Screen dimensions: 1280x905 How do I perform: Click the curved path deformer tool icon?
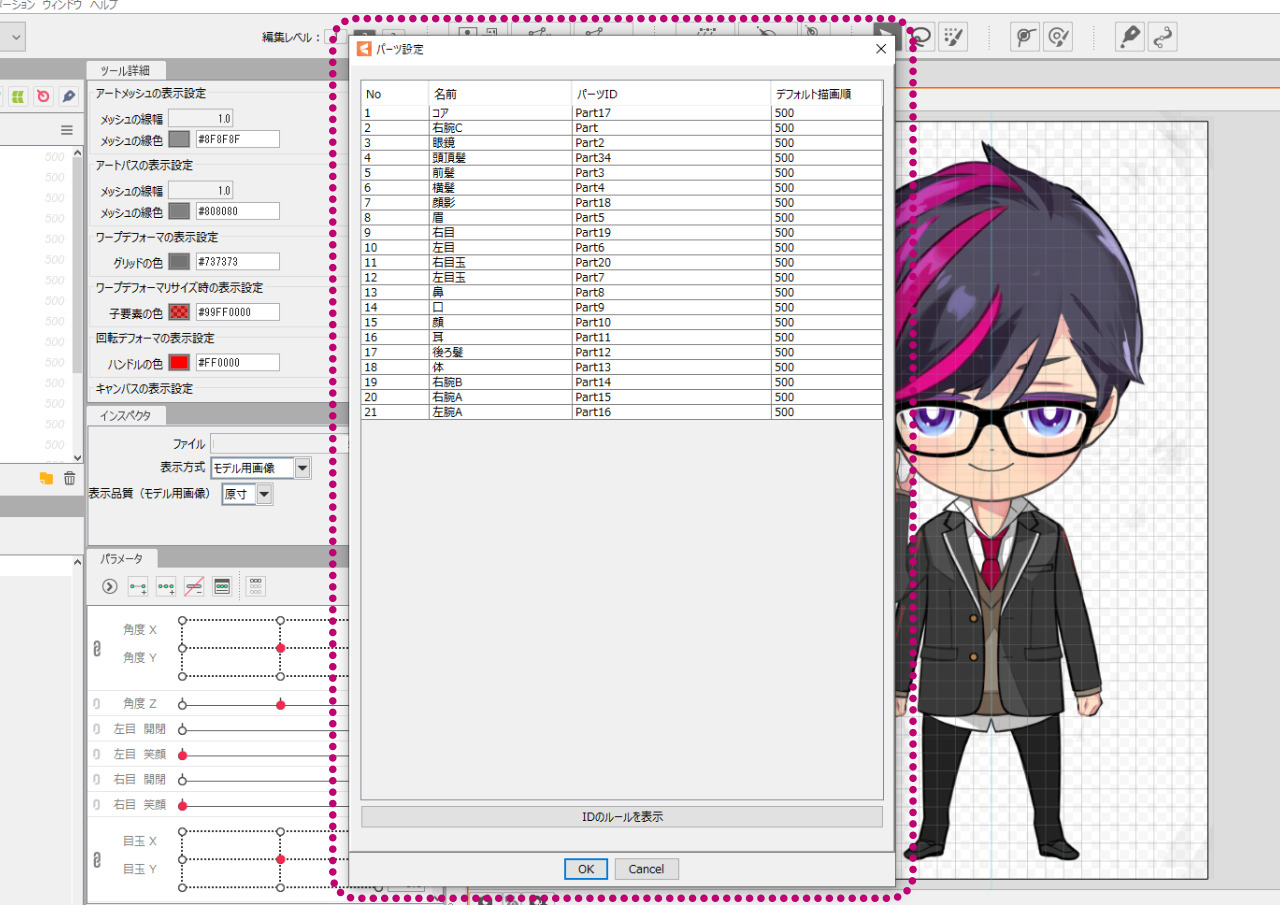pos(1161,37)
